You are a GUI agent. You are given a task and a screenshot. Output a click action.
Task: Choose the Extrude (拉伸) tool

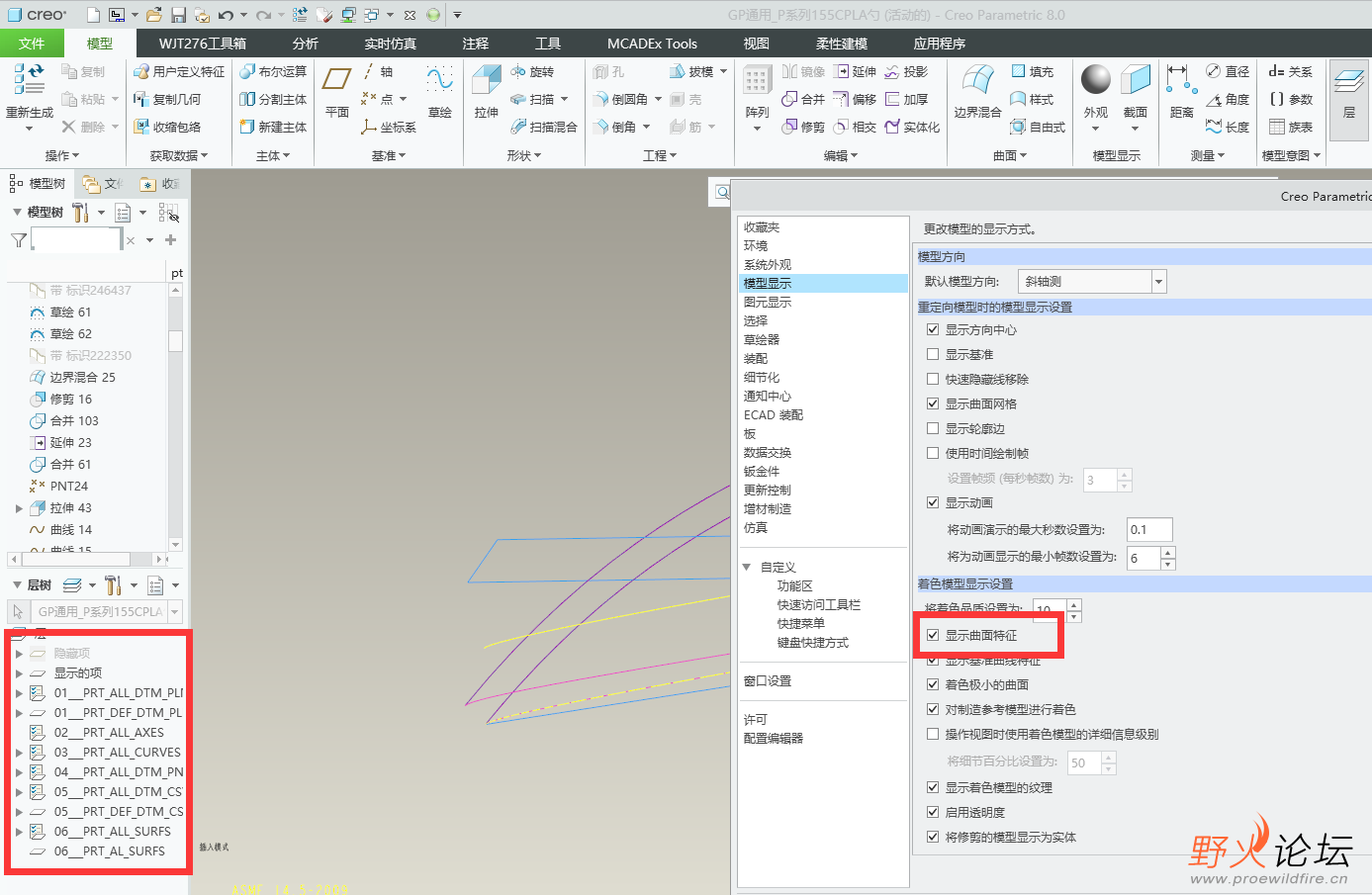click(487, 92)
